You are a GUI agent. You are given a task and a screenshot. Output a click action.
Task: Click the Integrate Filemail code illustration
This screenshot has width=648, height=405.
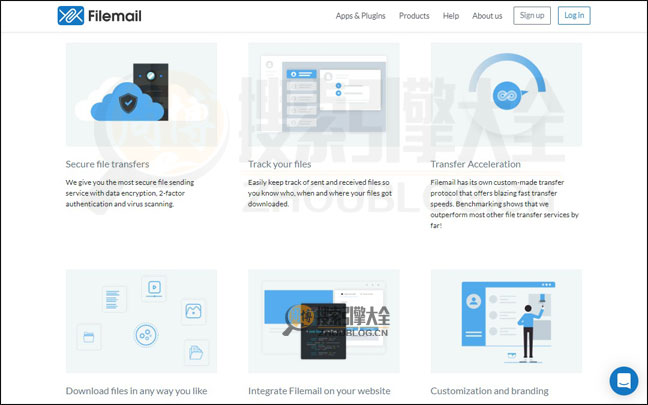coord(324,321)
